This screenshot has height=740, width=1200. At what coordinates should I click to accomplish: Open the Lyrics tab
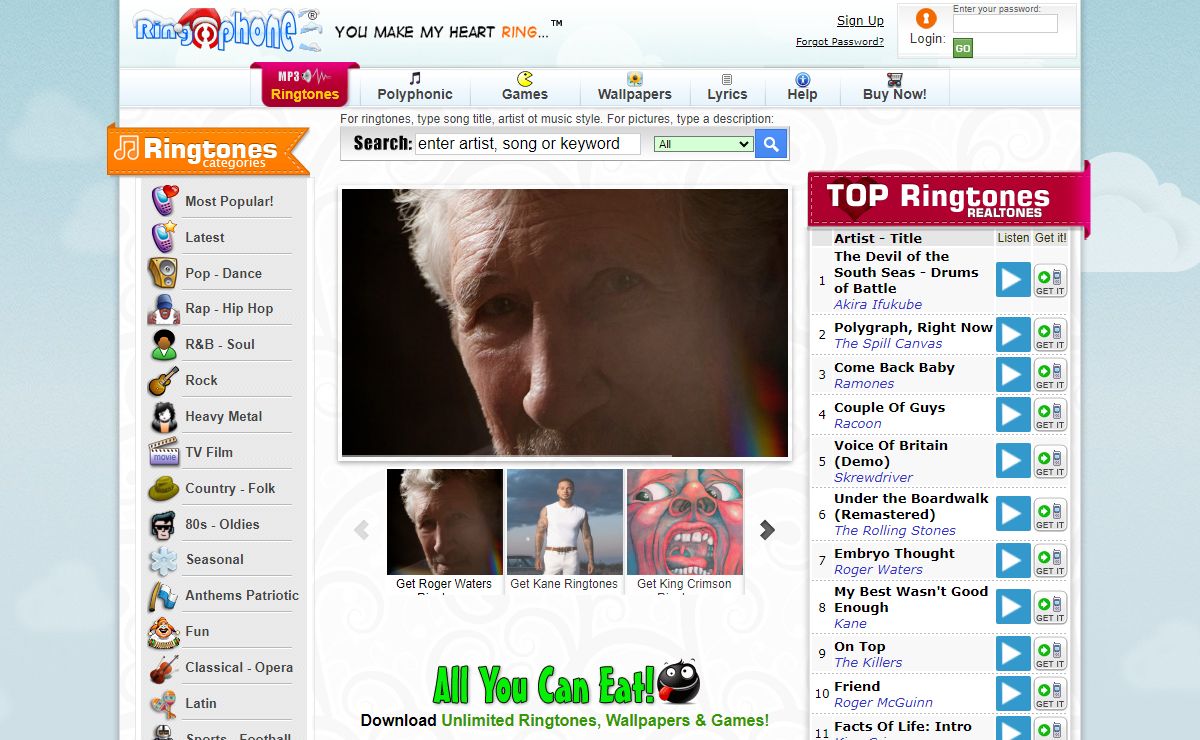(727, 87)
